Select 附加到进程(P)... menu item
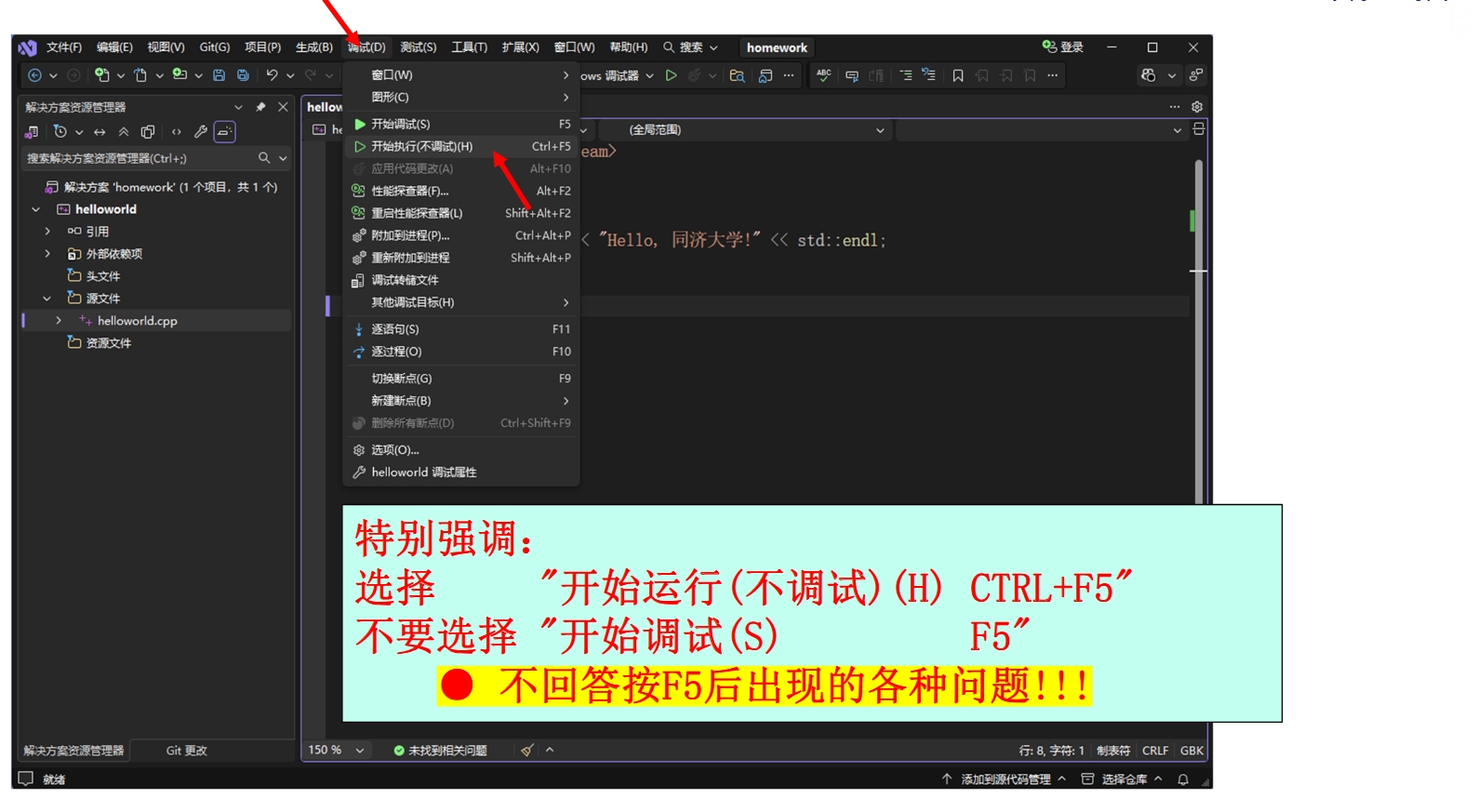Image resolution: width=1478 pixels, height=812 pixels. (462, 235)
